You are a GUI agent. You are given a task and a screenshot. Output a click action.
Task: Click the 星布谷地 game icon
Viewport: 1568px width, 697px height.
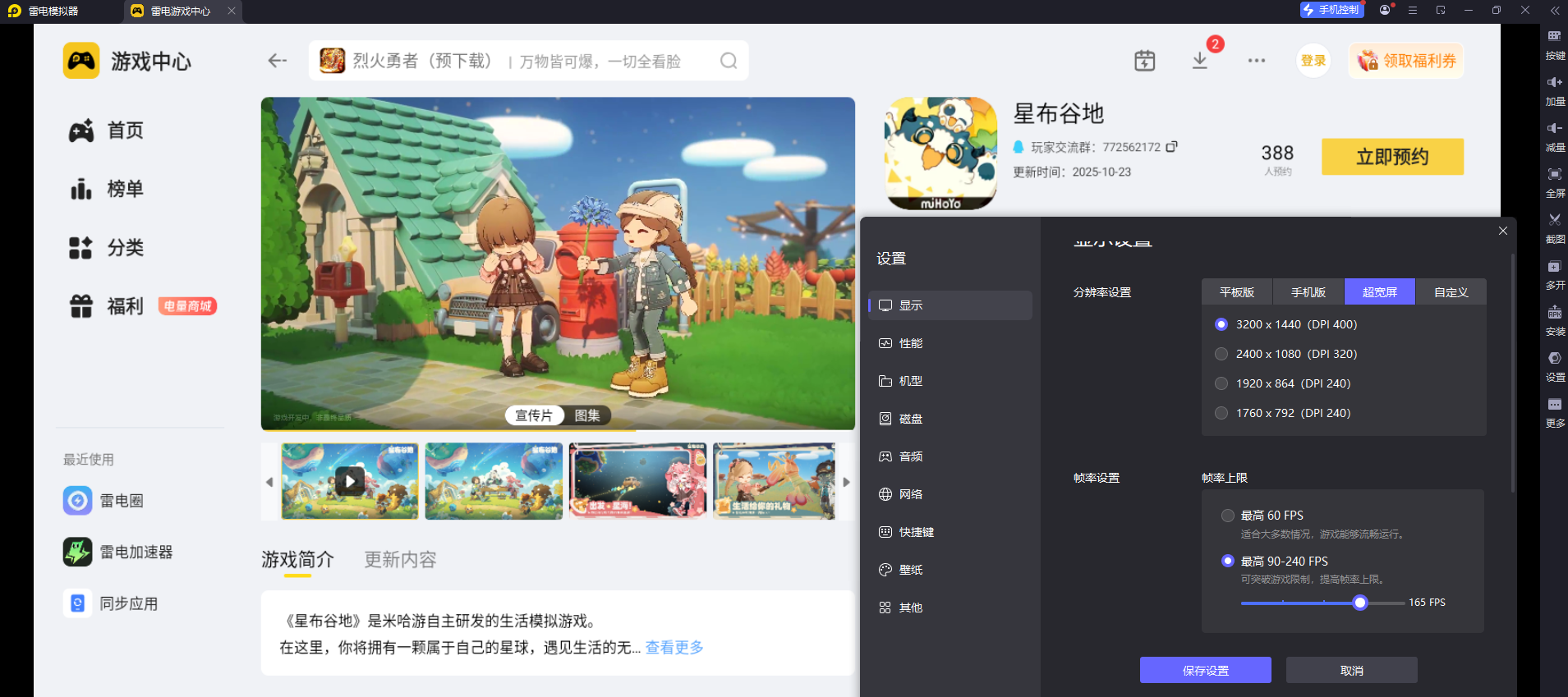(940, 154)
